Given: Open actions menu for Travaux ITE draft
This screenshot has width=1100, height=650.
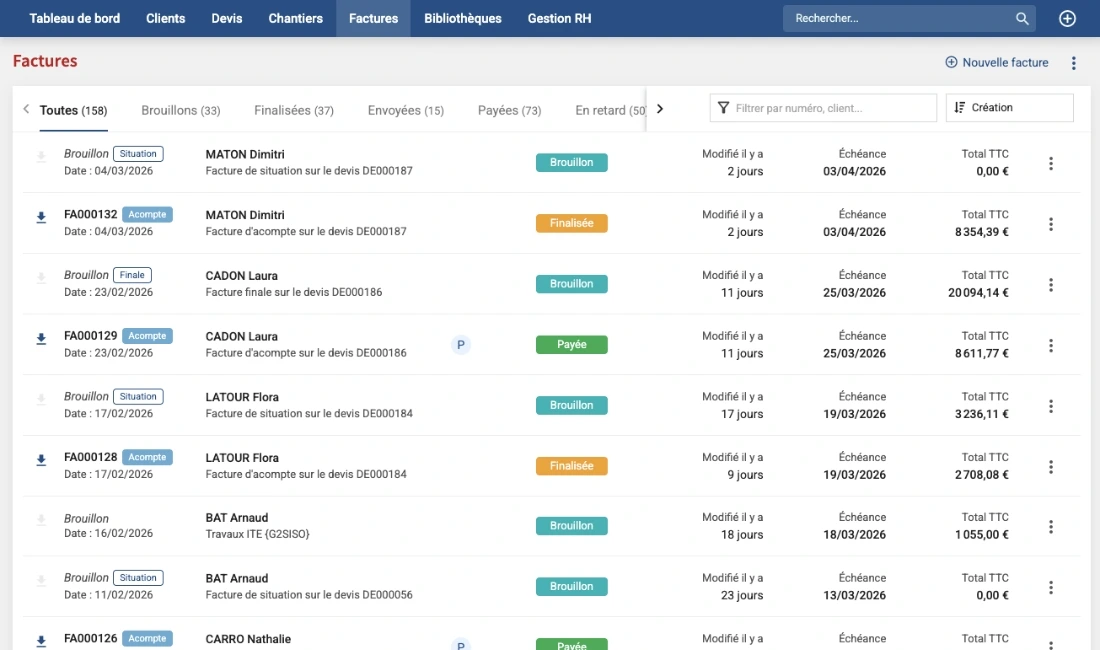Looking at the screenshot, I should [1050, 527].
